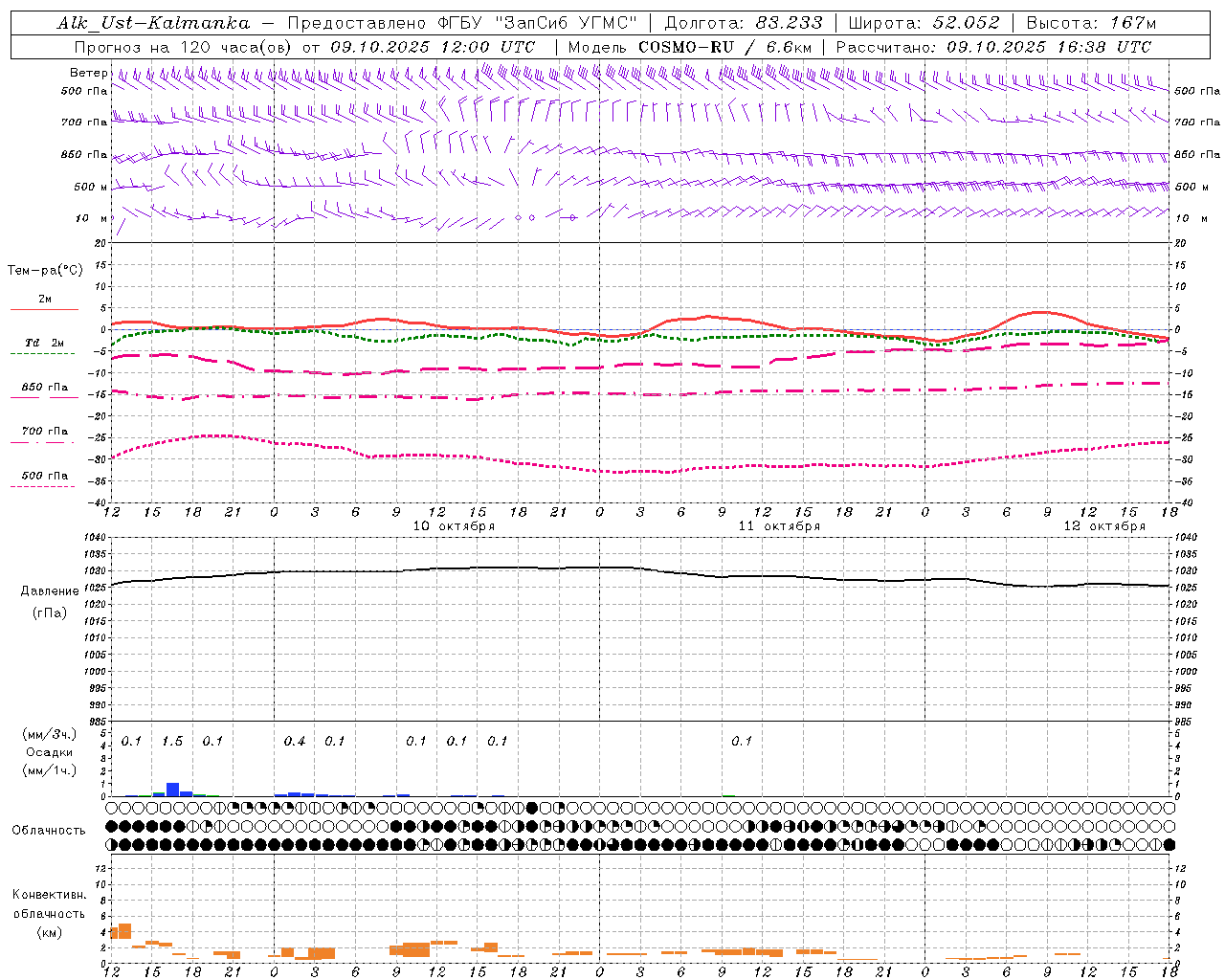The height and width of the screenshot is (980, 1225).
Task: Click the "(мм/1ч.)" precipitation unit label
Action: [x=50, y=769]
